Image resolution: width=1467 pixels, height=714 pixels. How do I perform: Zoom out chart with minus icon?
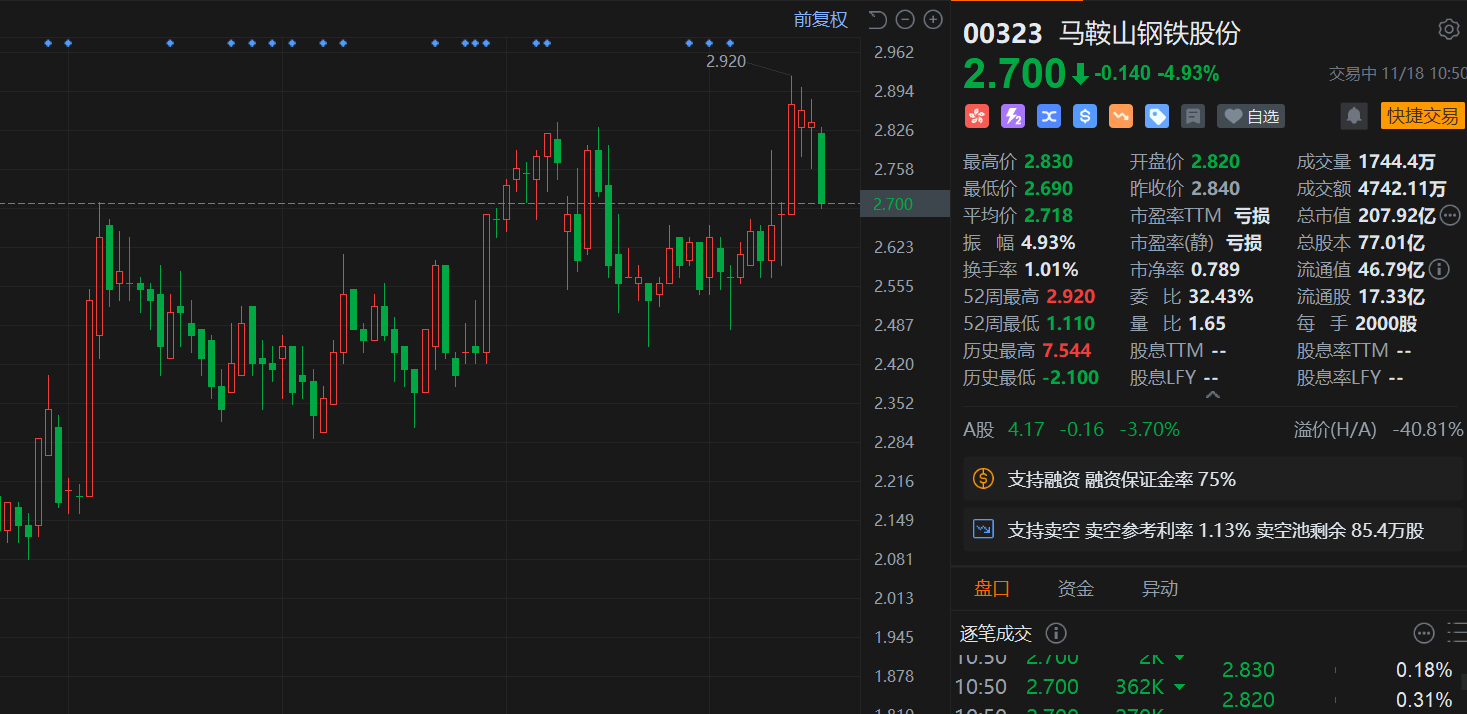coord(905,19)
